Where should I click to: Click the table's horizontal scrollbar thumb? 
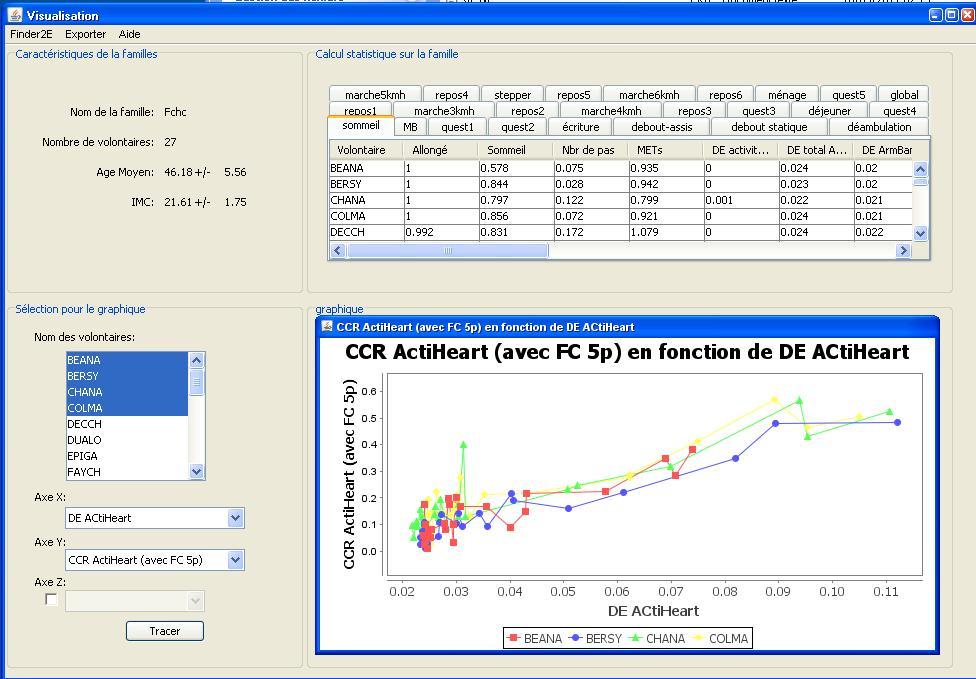click(x=448, y=250)
